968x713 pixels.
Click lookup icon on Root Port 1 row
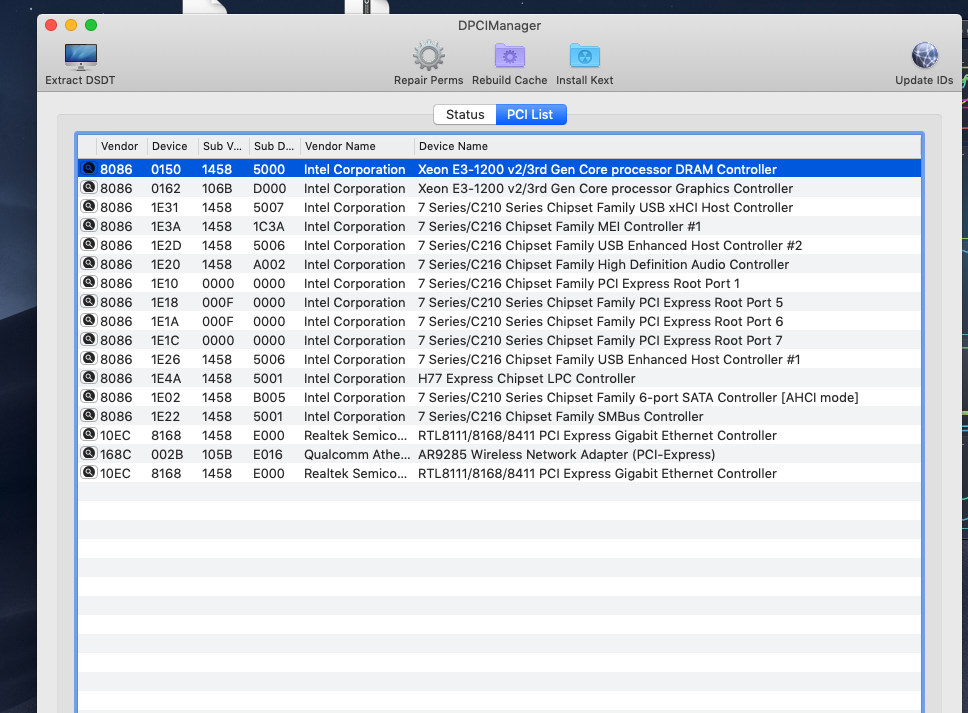click(89, 282)
